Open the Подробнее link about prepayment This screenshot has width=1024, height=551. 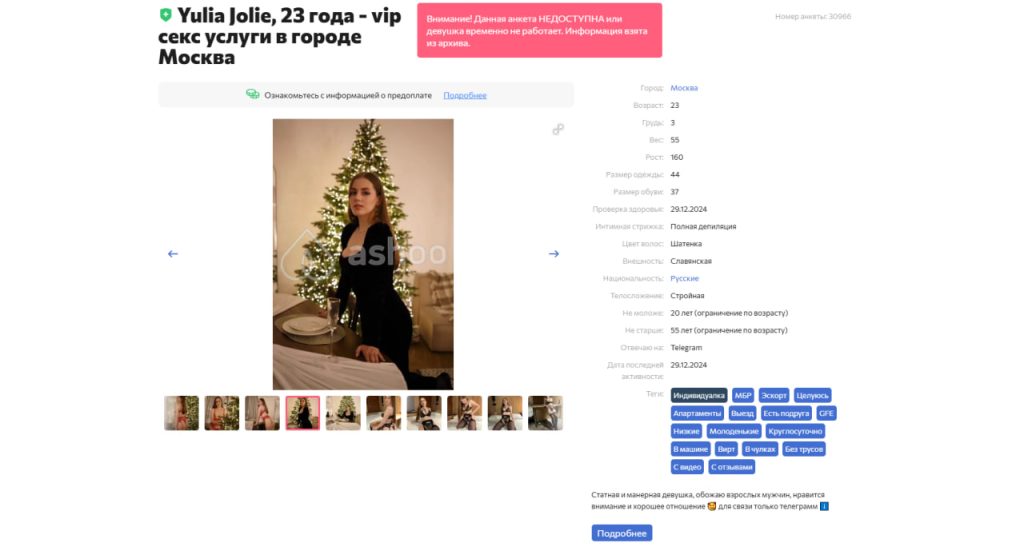(465, 95)
